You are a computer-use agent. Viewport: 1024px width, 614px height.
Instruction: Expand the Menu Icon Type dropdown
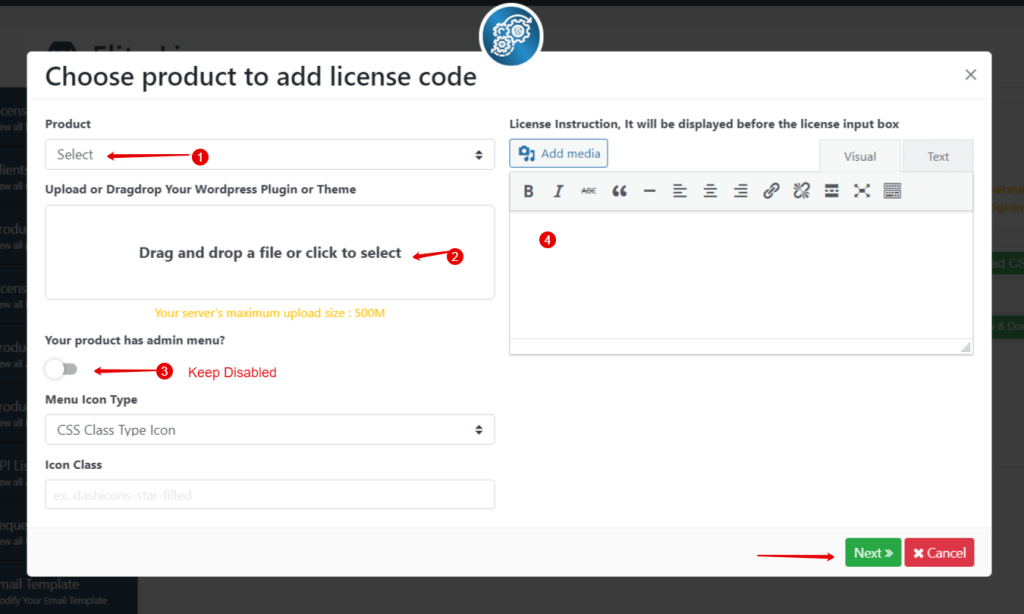click(x=269, y=430)
